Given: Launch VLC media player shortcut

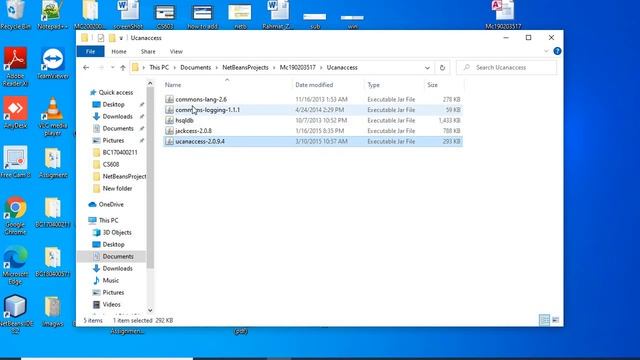Looking at the screenshot, I should 53,116.
